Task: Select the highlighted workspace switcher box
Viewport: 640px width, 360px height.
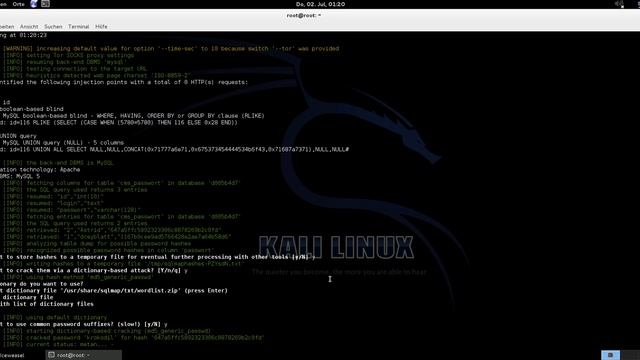Action: (x=610, y=355)
